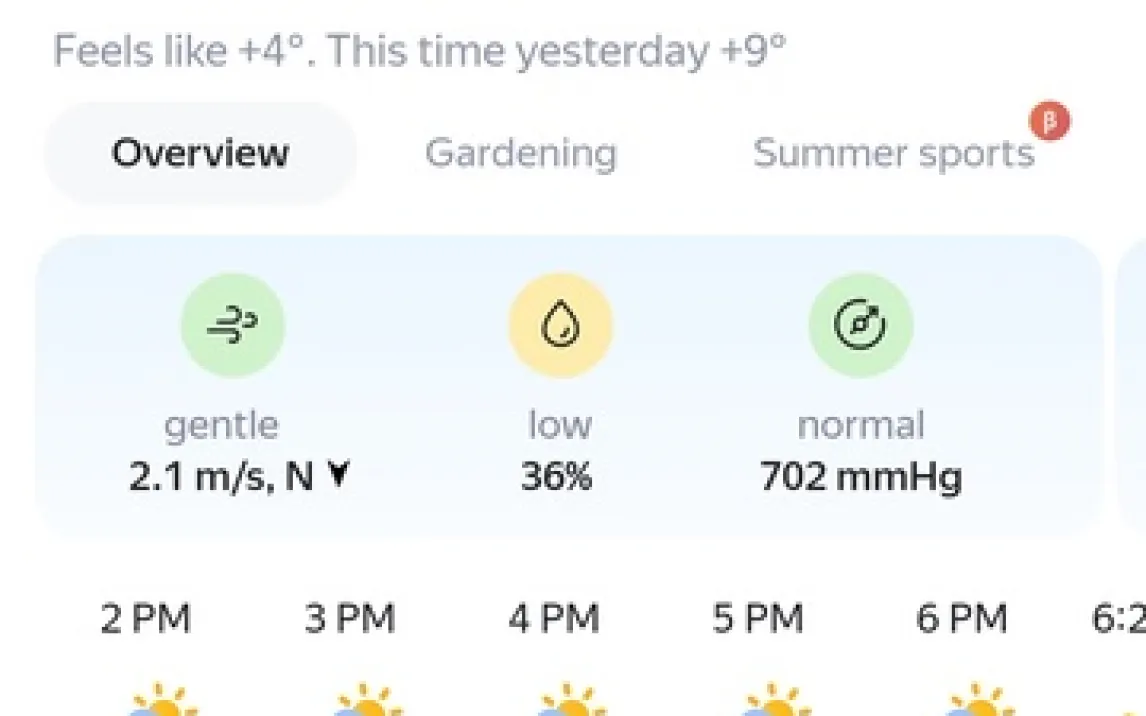1146x716 pixels.
Task: Click the green pressure gauge icon
Action: click(x=860, y=325)
